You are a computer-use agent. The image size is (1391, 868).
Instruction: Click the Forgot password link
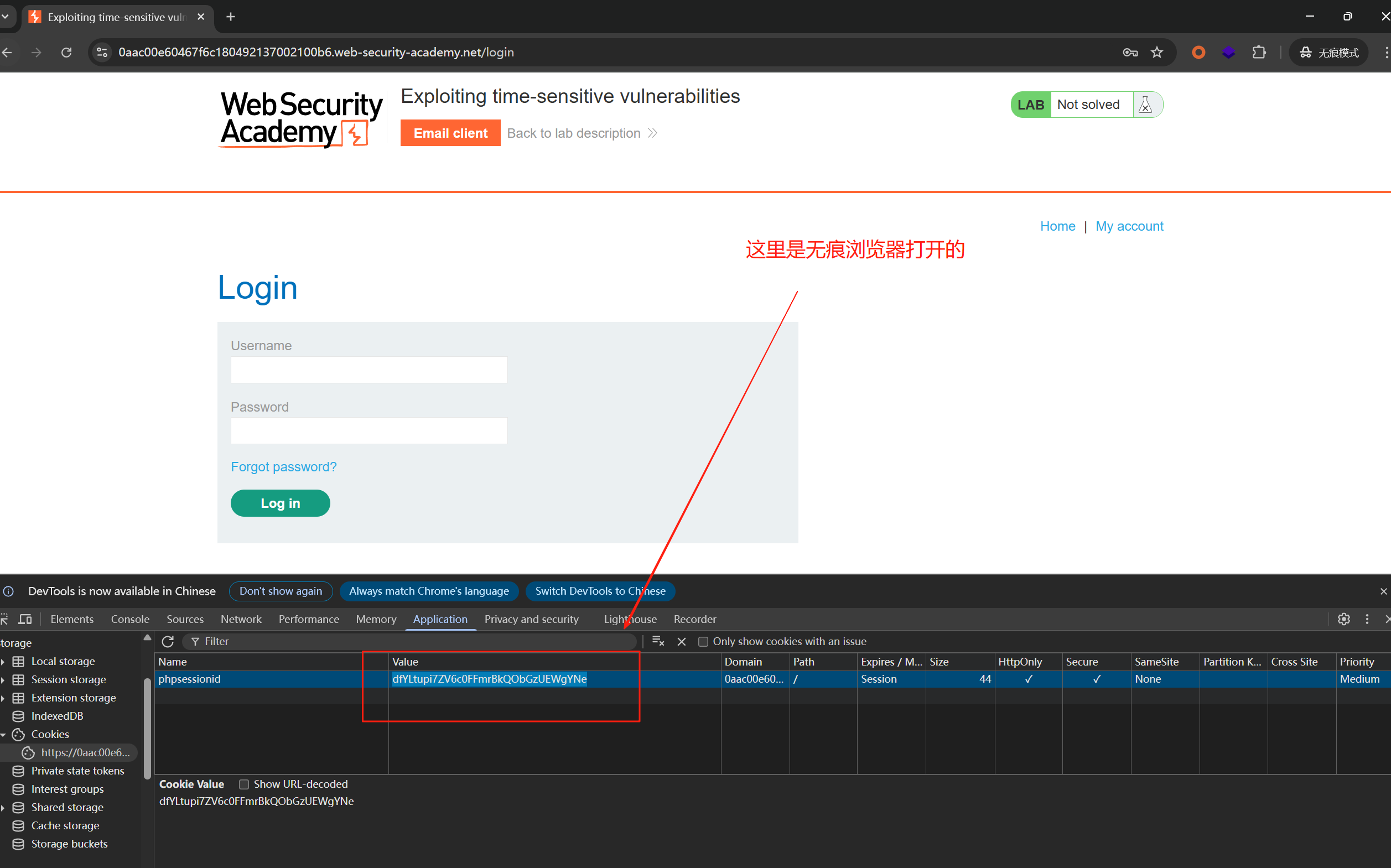pos(284,467)
